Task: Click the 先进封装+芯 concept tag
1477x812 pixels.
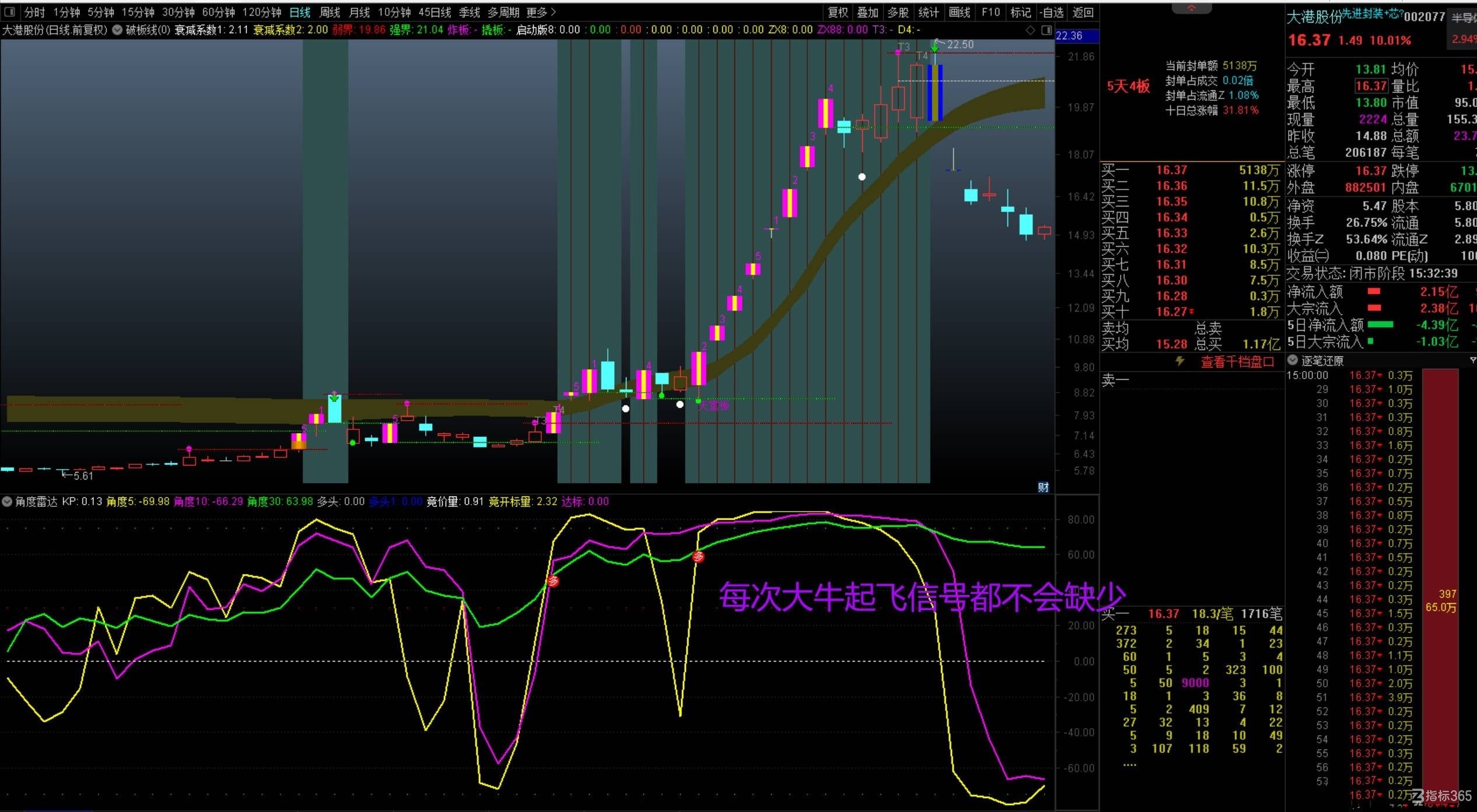Action: [1372, 13]
